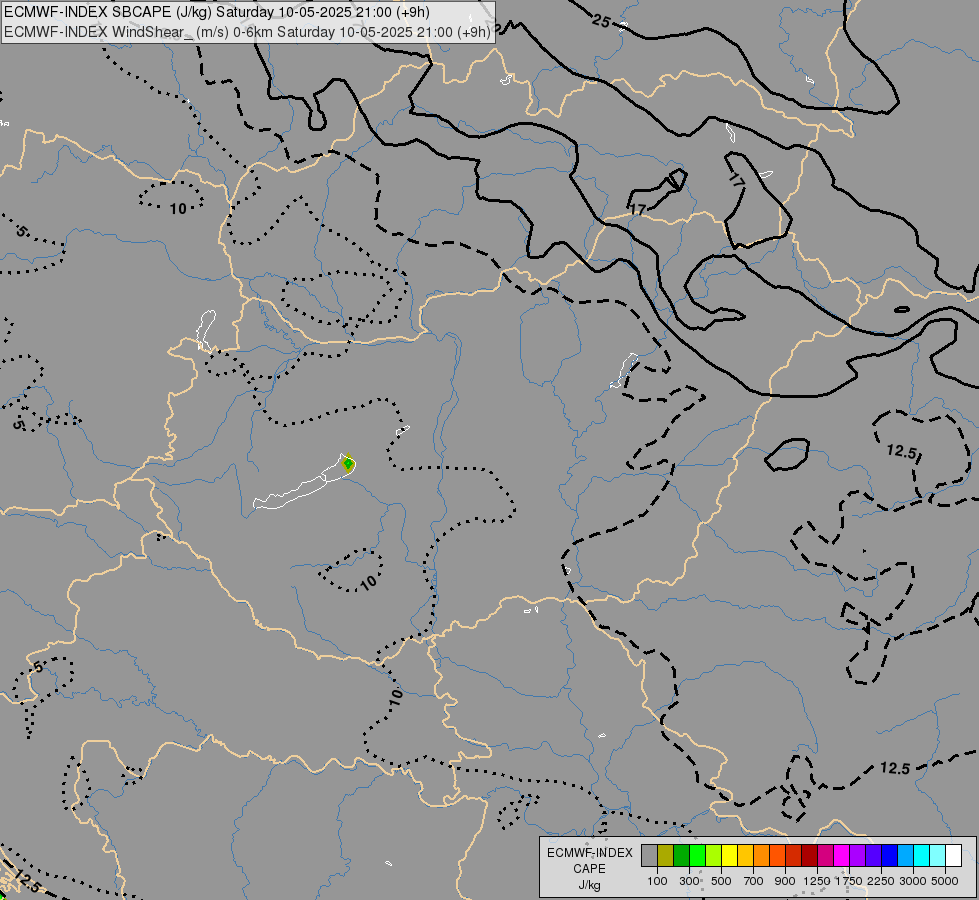Click the 'ECMWF-INDEX' legend heading
This screenshot has height=900, width=979.
coord(589,853)
